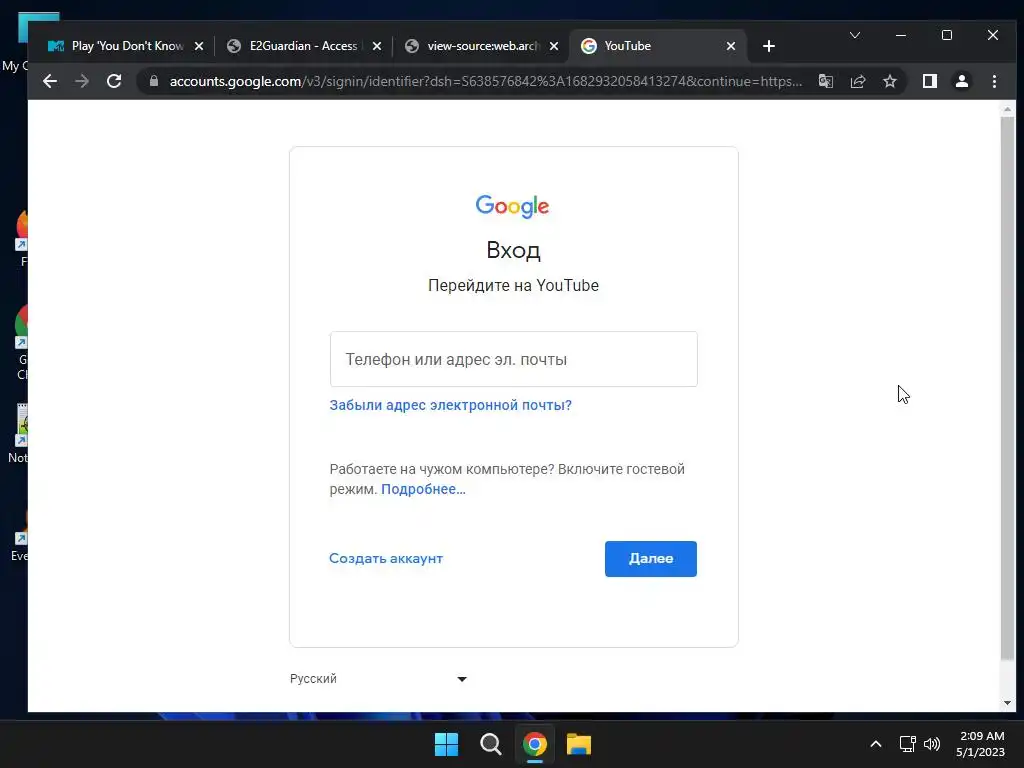Click the Chrome taskbar icon
The image size is (1024, 768).
pyautogui.click(x=534, y=744)
